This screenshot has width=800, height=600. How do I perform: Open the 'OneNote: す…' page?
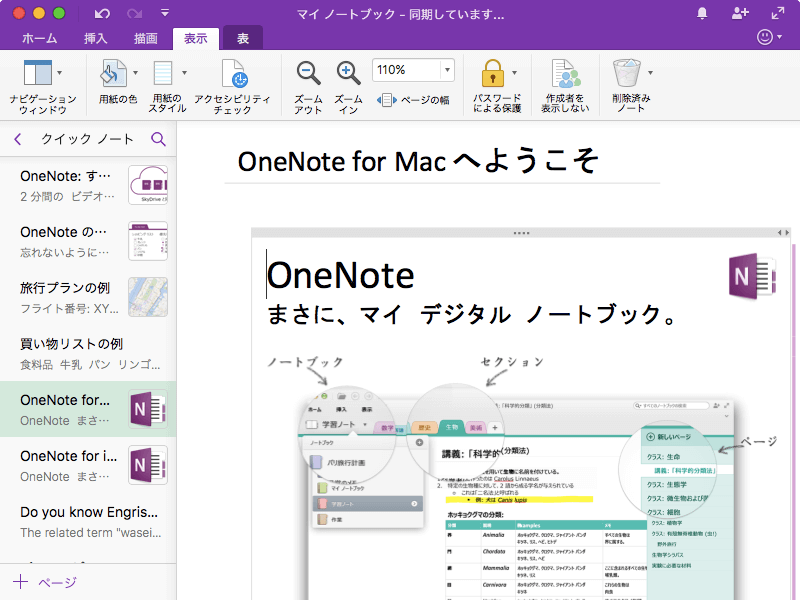pos(88,185)
